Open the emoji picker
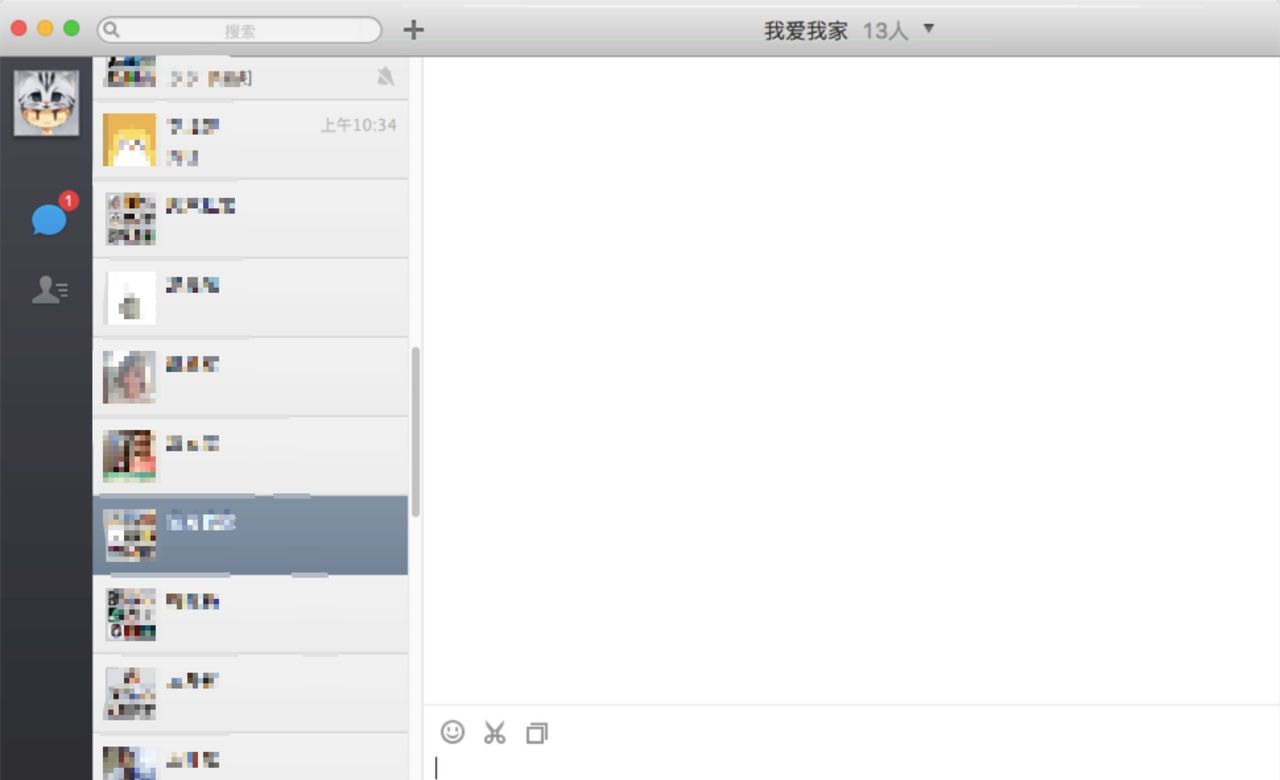 pos(453,733)
